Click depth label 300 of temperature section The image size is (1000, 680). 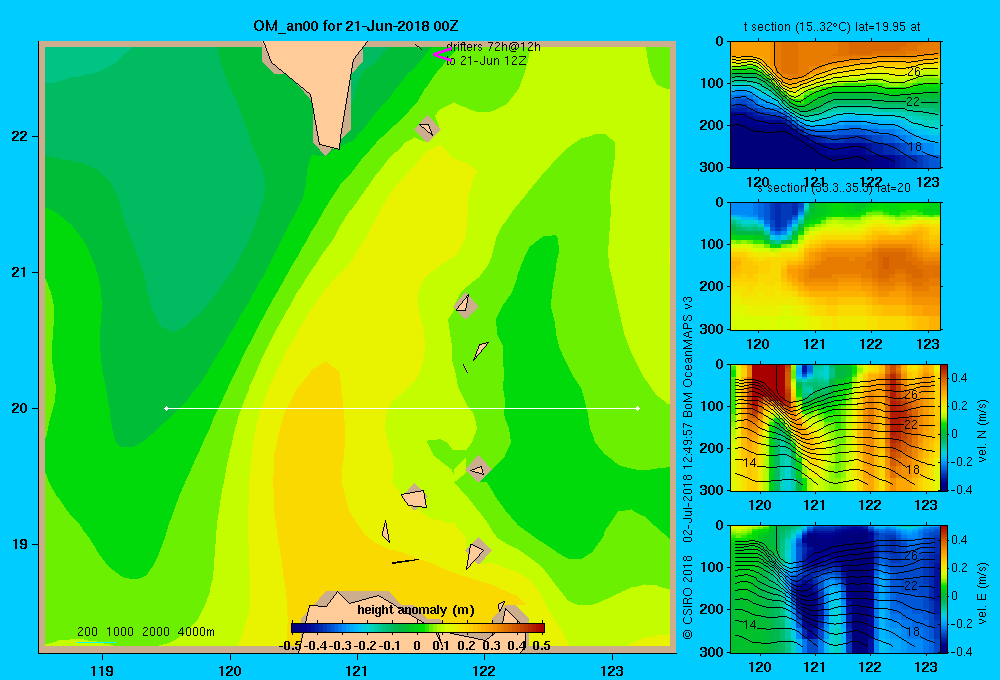[712, 167]
